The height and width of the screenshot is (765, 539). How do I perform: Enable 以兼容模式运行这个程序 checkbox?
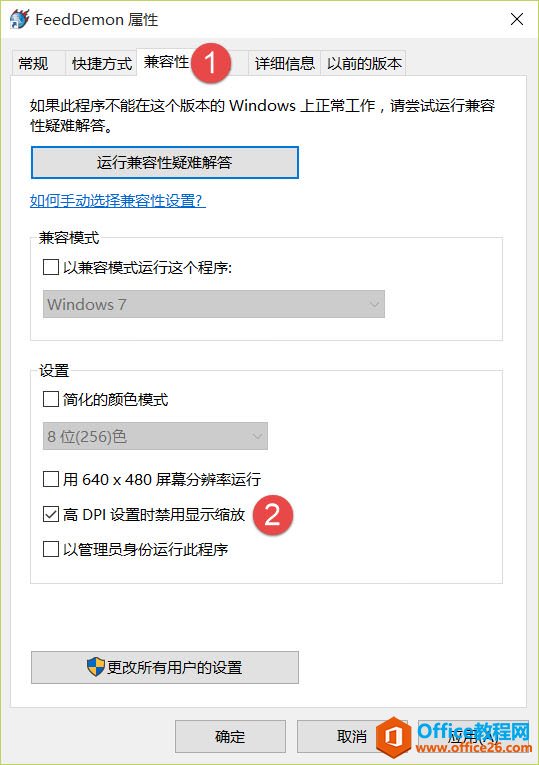pyautogui.click(x=51, y=267)
